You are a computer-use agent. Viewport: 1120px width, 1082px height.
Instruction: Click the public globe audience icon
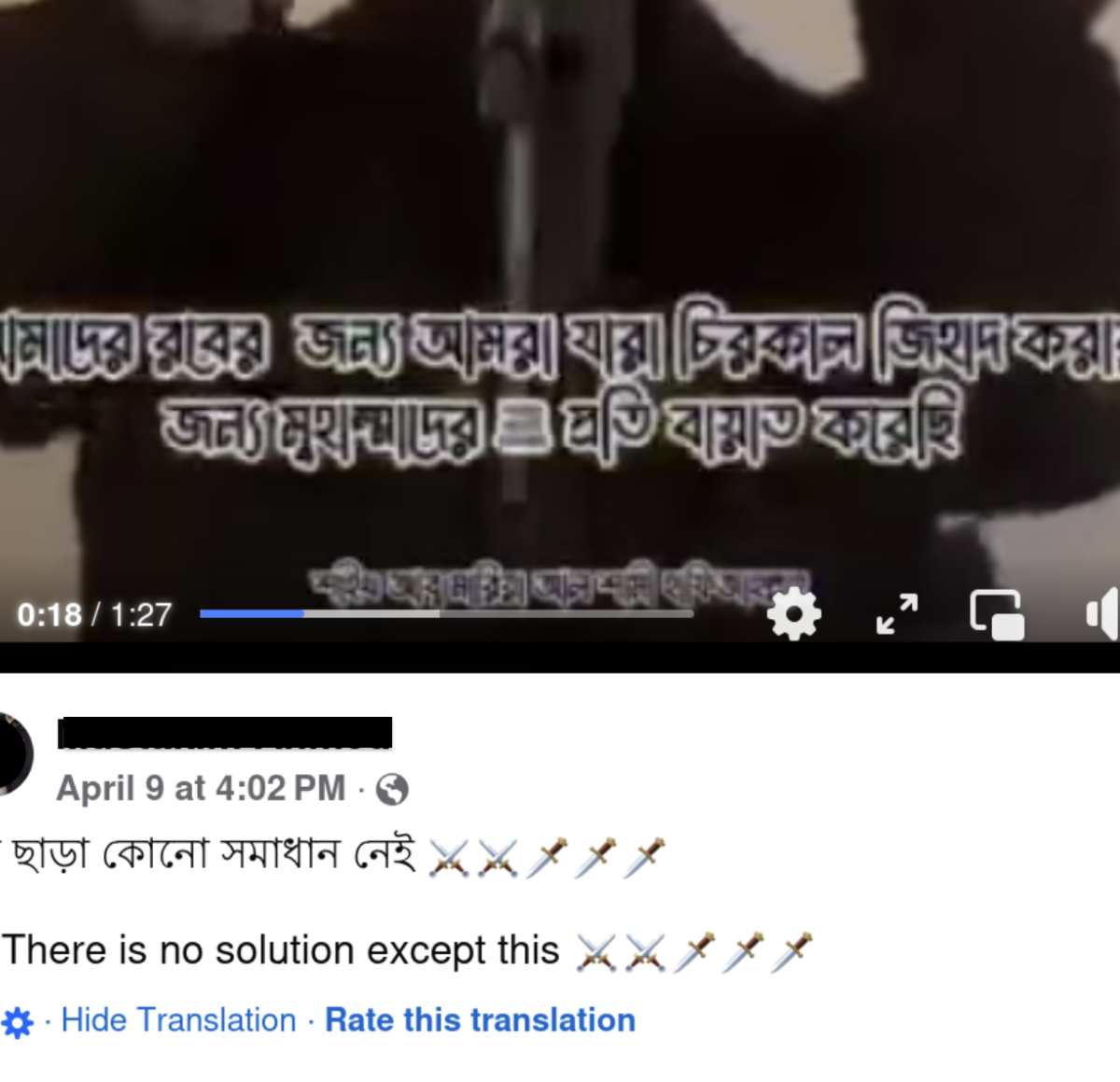[x=392, y=790]
